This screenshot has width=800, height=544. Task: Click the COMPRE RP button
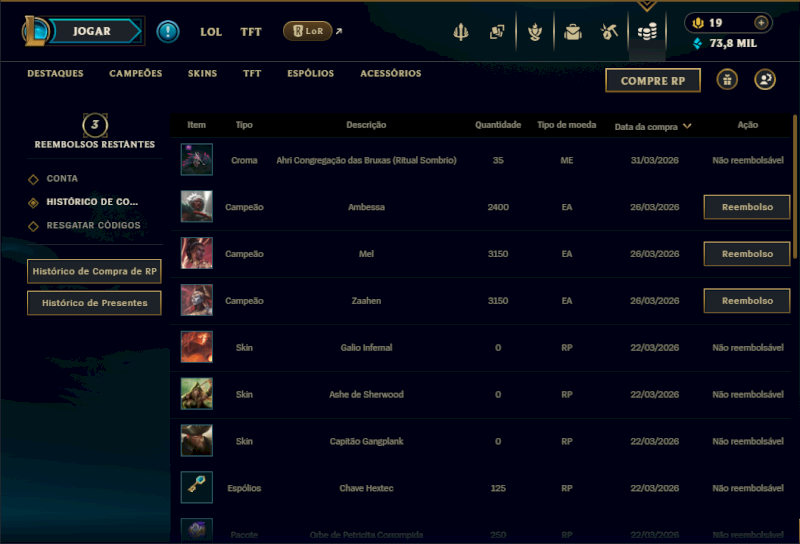pyautogui.click(x=653, y=81)
